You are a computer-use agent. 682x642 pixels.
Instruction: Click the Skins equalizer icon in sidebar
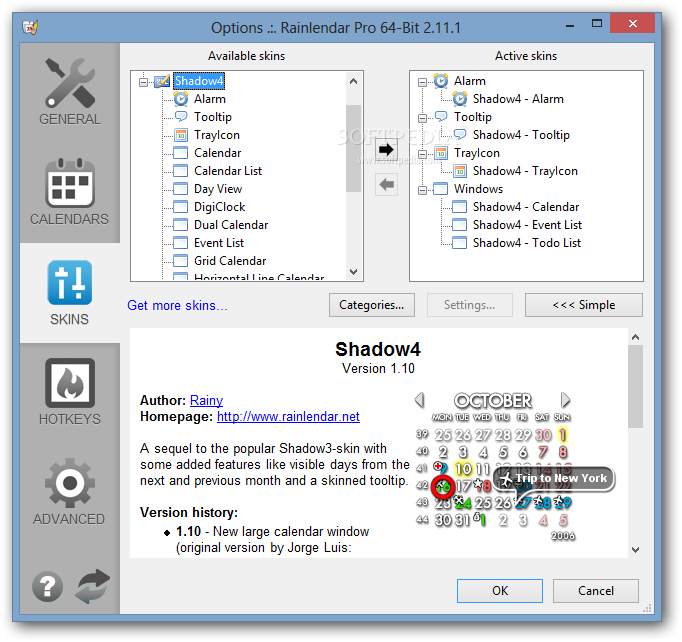(x=70, y=283)
